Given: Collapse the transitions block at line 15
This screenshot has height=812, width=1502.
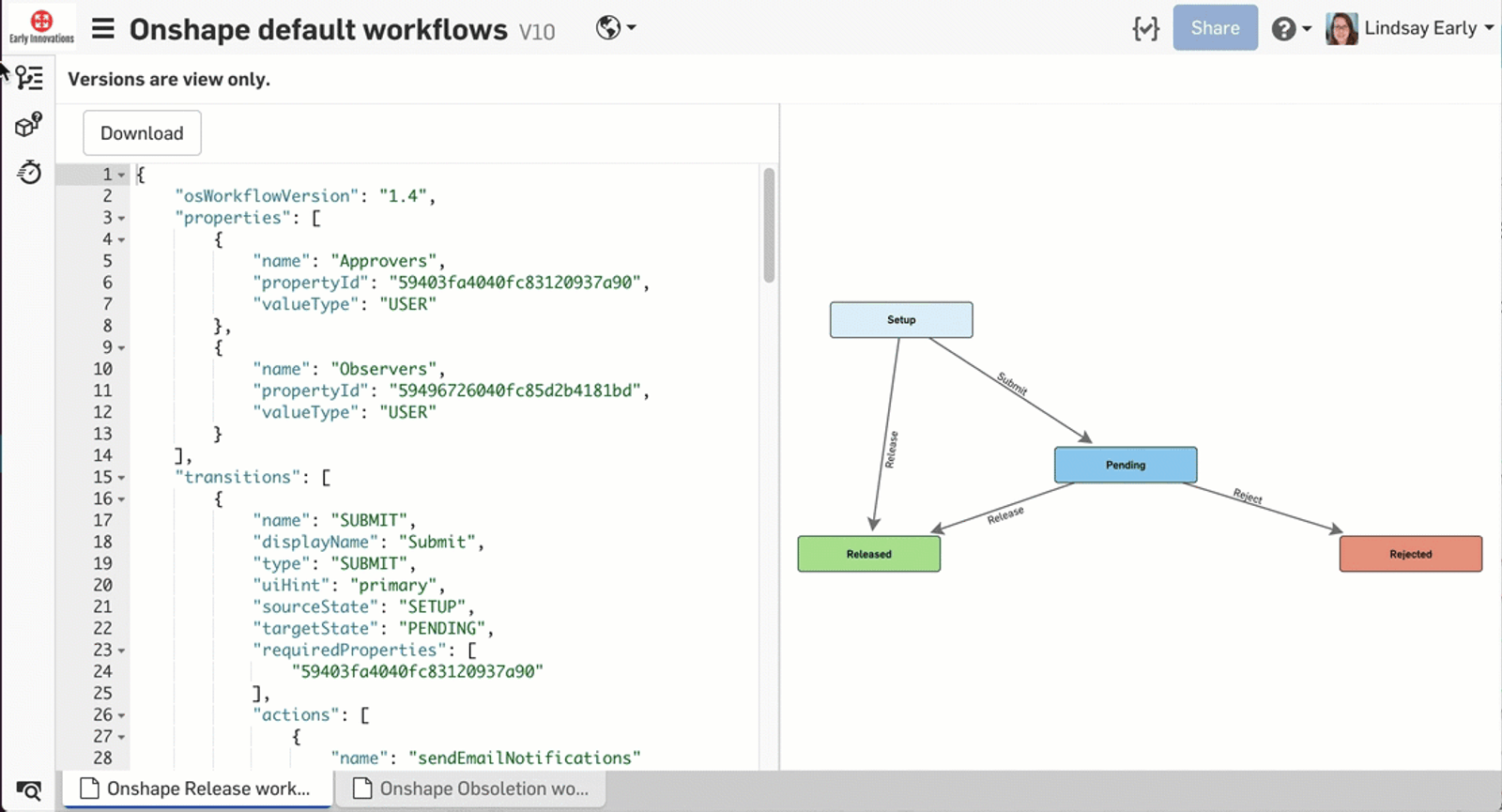Looking at the screenshot, I should click(x=122, y=478).
